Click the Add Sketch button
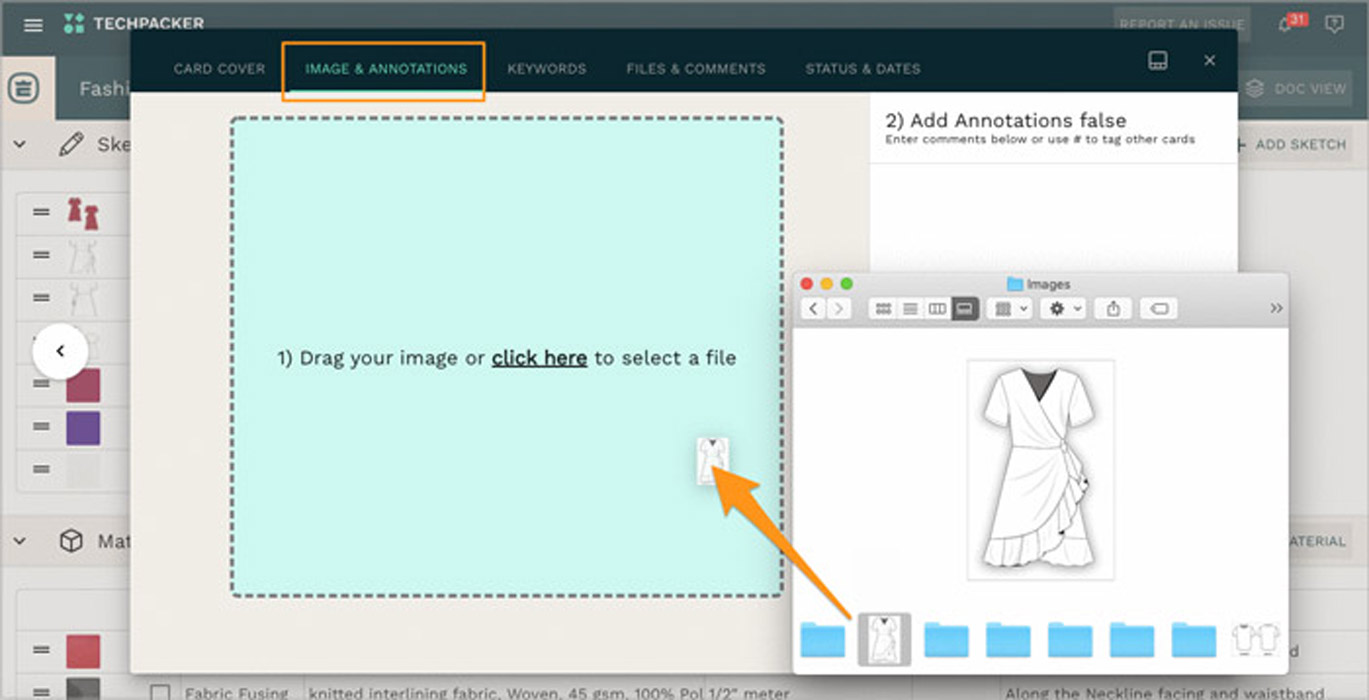 coord(1291,144)
